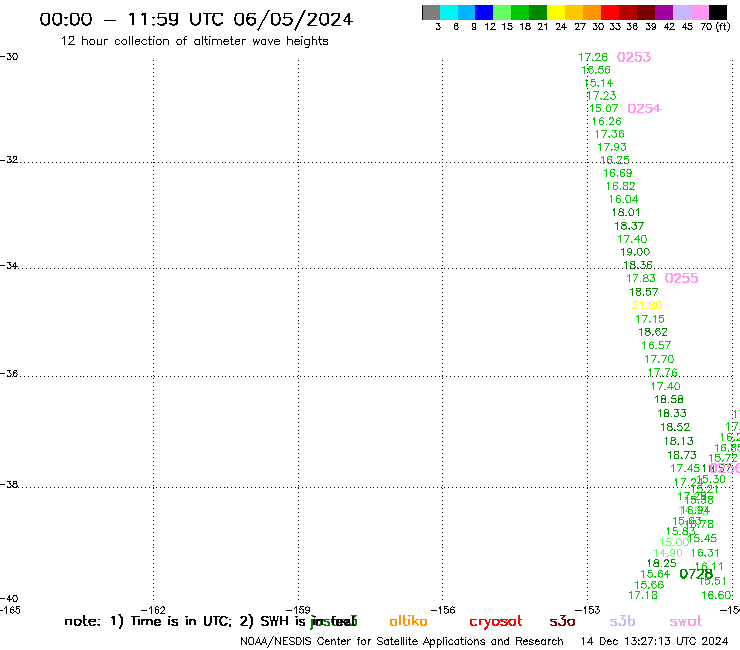
Task: Click the dark green 0728 time label
Action: click(x=696, y=574)
